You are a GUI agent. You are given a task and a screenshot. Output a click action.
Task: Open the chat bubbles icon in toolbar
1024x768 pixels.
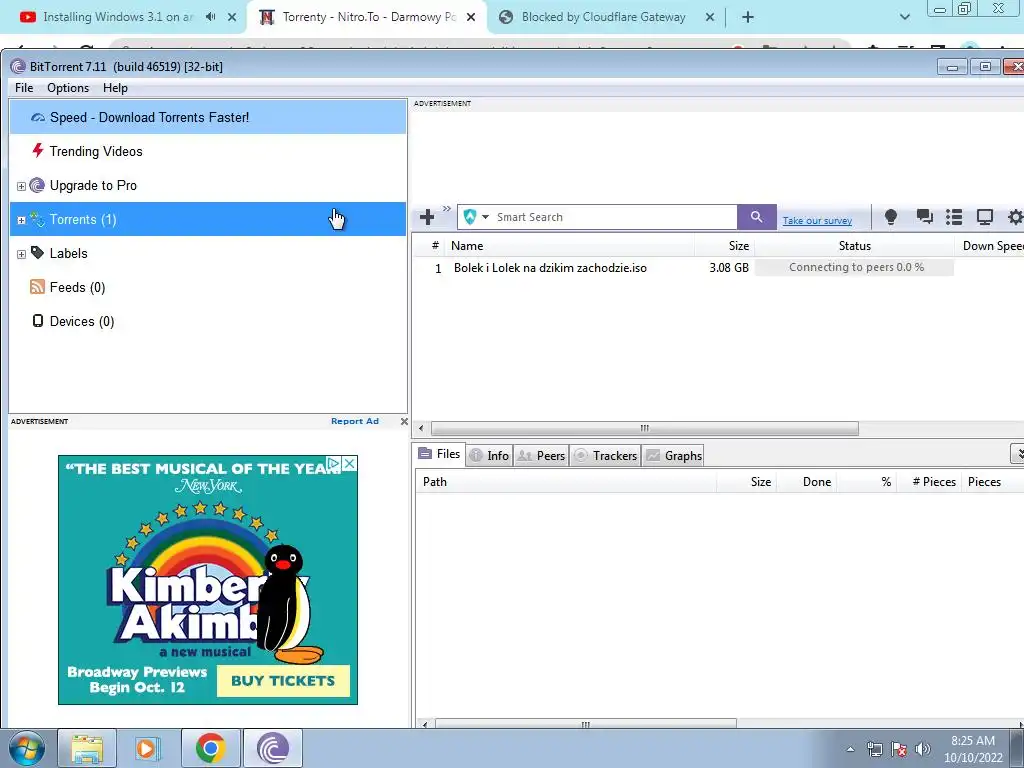(924, 217)
